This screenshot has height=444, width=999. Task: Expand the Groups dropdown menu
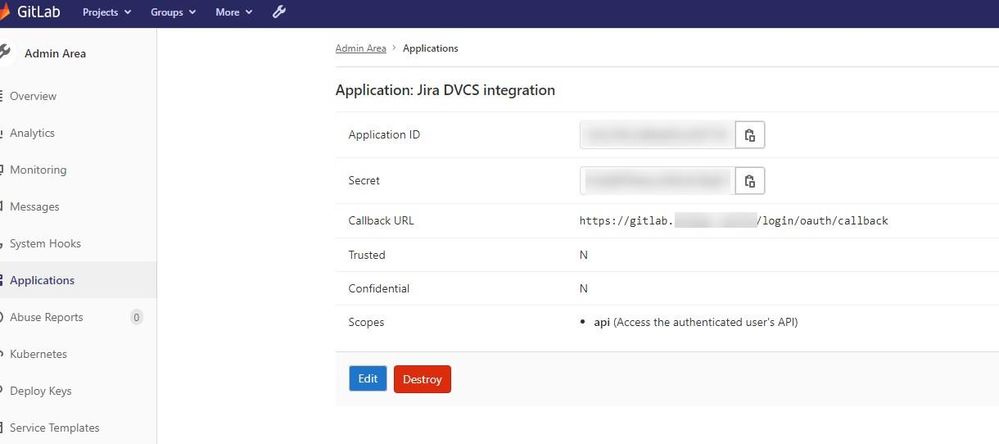(x=173, y=12)
